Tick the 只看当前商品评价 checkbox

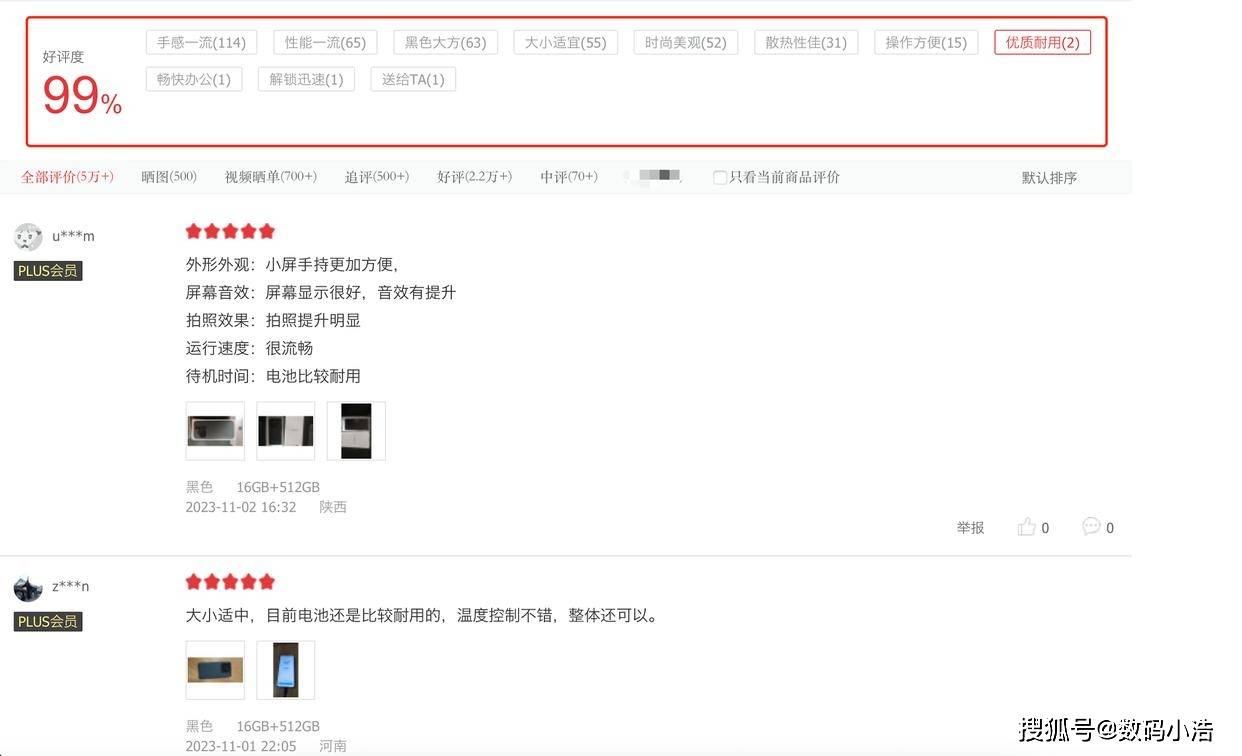(x=719, y=177)
